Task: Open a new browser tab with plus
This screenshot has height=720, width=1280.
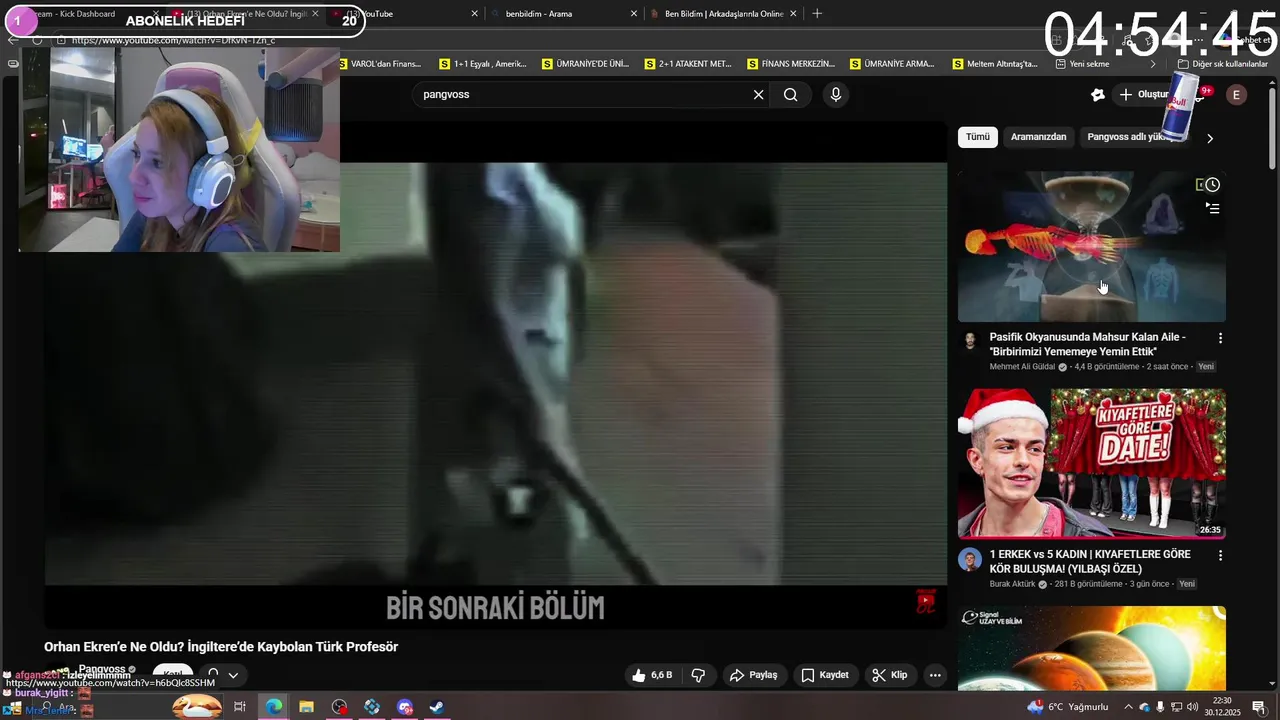Action: pos(817,14)
